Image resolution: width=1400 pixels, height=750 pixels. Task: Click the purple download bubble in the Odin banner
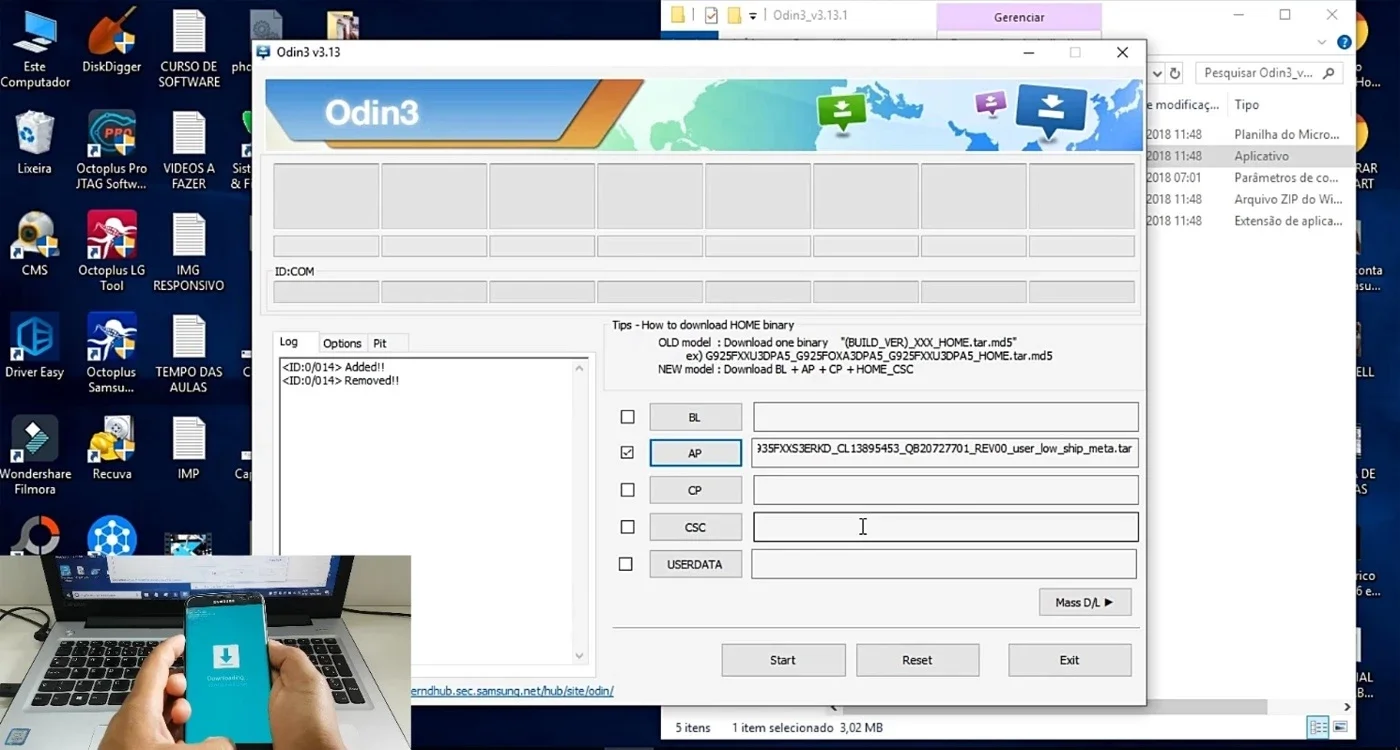point(990,103)
